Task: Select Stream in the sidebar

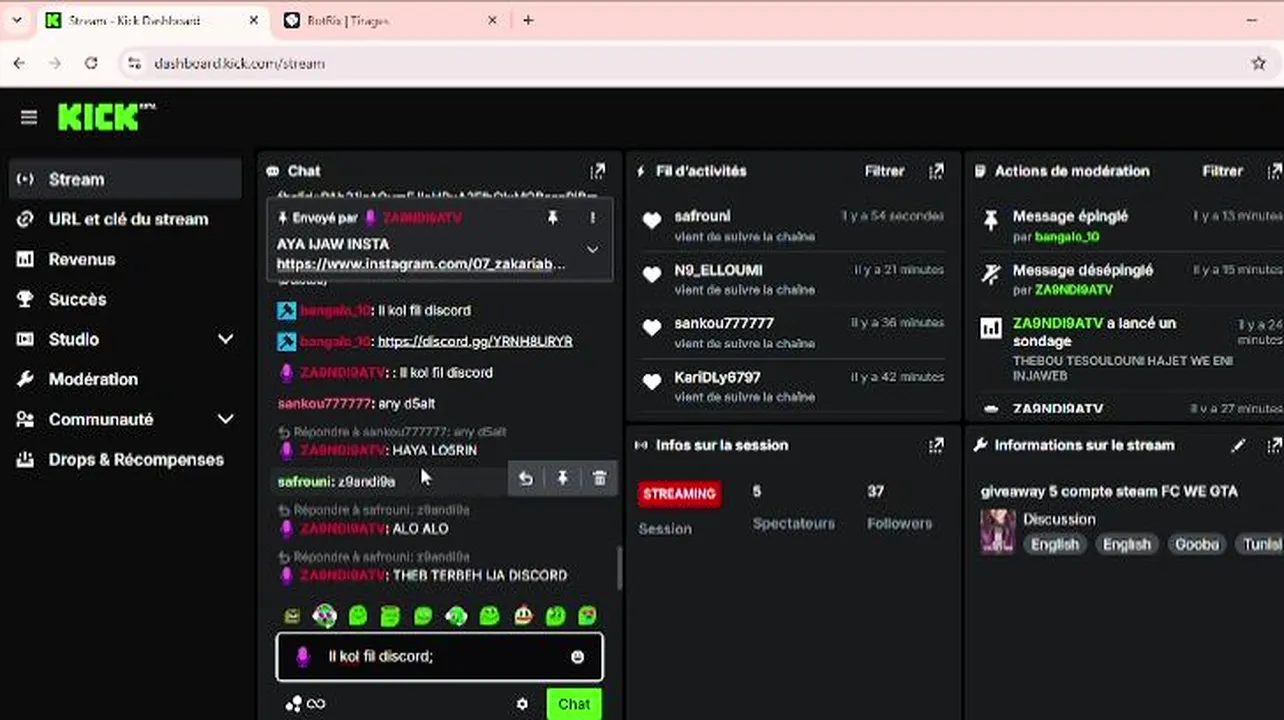Action: (124, 179)
